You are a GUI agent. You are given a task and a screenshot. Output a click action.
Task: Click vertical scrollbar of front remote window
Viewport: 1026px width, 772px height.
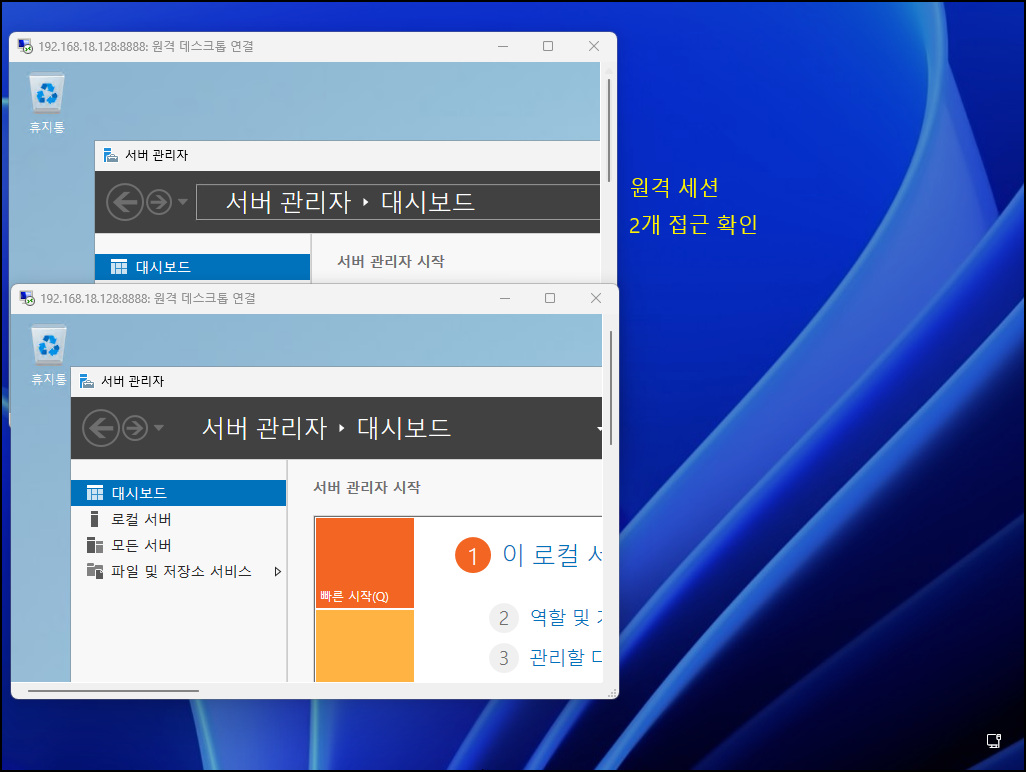click(x=610, y=387)
